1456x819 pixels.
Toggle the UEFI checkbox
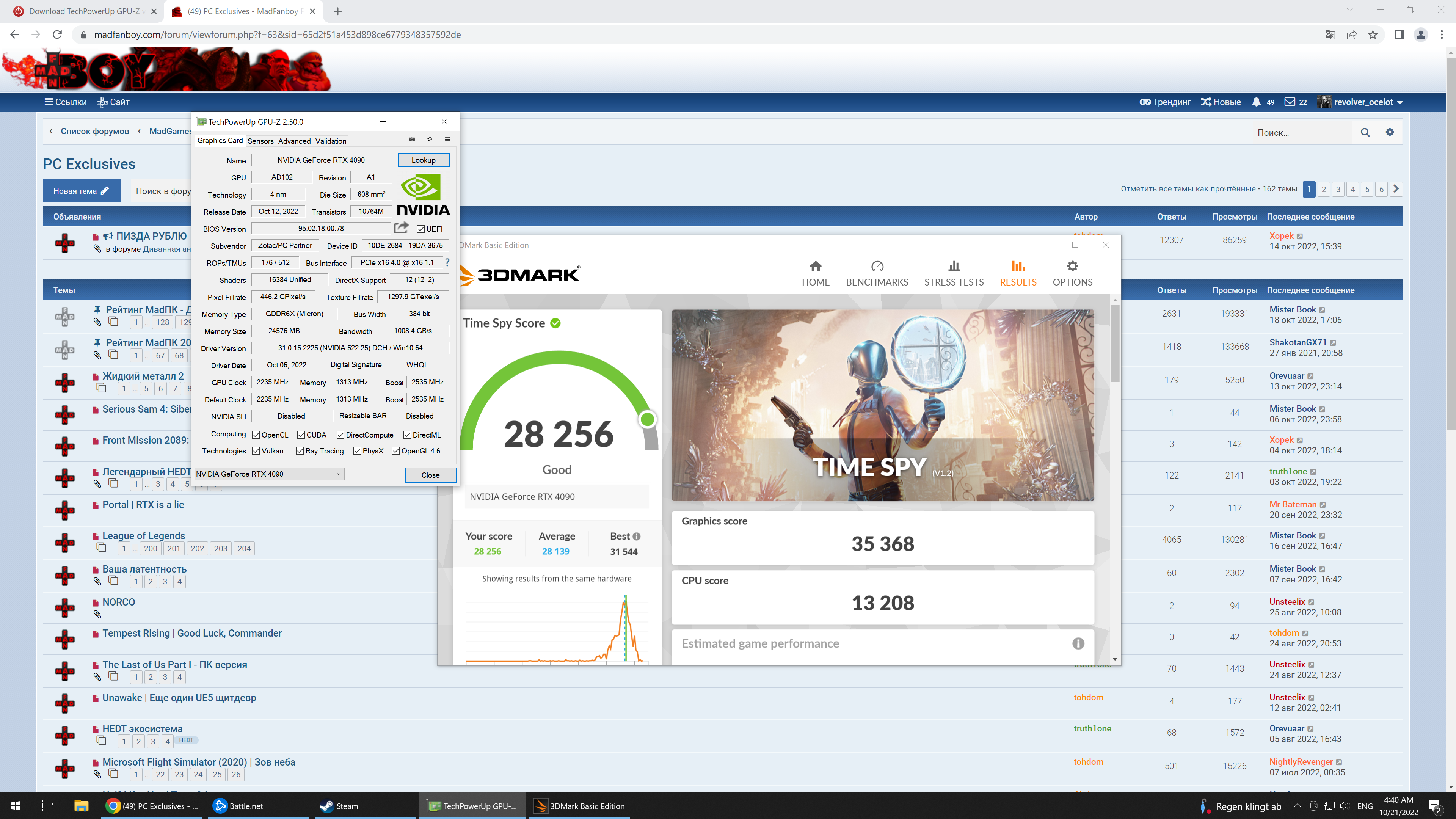click(x=420, y=229)
